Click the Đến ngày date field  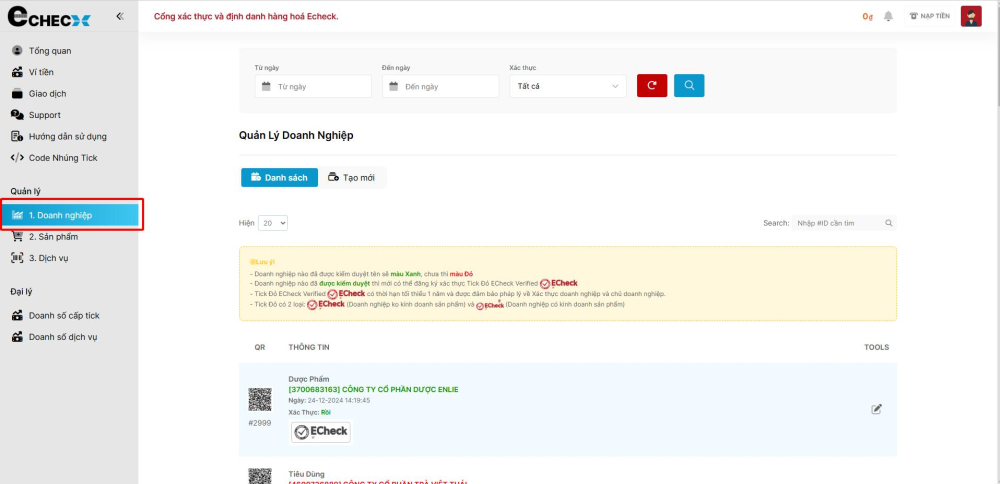pos(440,87)
